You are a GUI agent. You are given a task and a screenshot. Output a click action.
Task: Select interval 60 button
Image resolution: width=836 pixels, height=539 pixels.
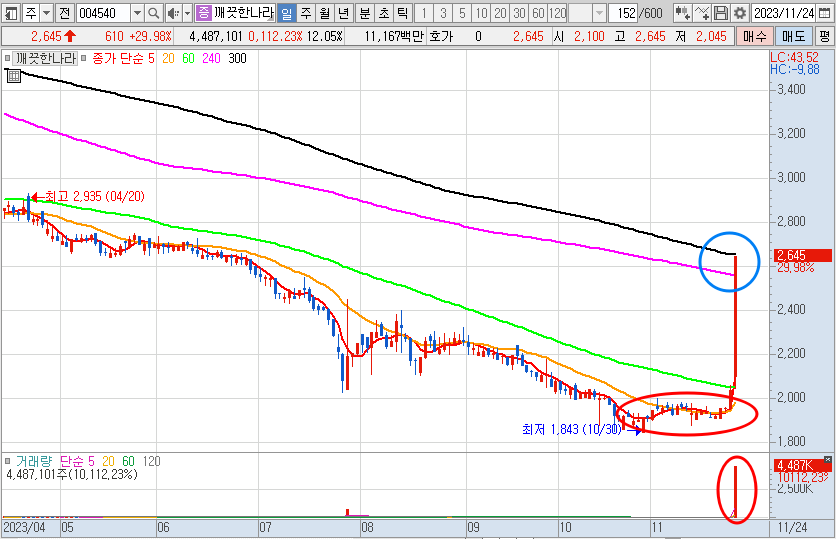pyautogui.click(x=538, y=13)
